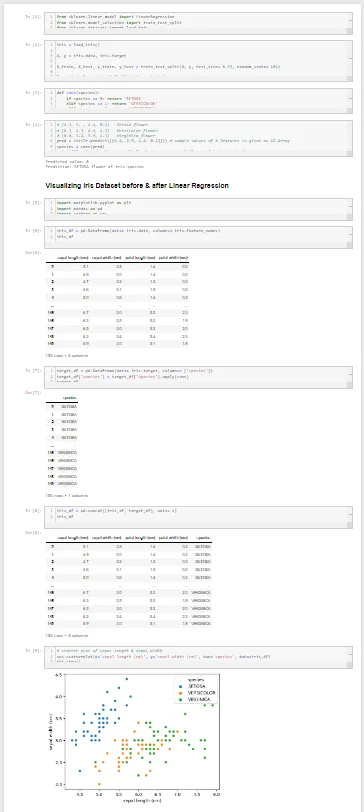Image resolution: width=364 pixels, height=812 pixels.
Task: Click the 'Out[7]:' output prompt
Action: coord(33,393)
